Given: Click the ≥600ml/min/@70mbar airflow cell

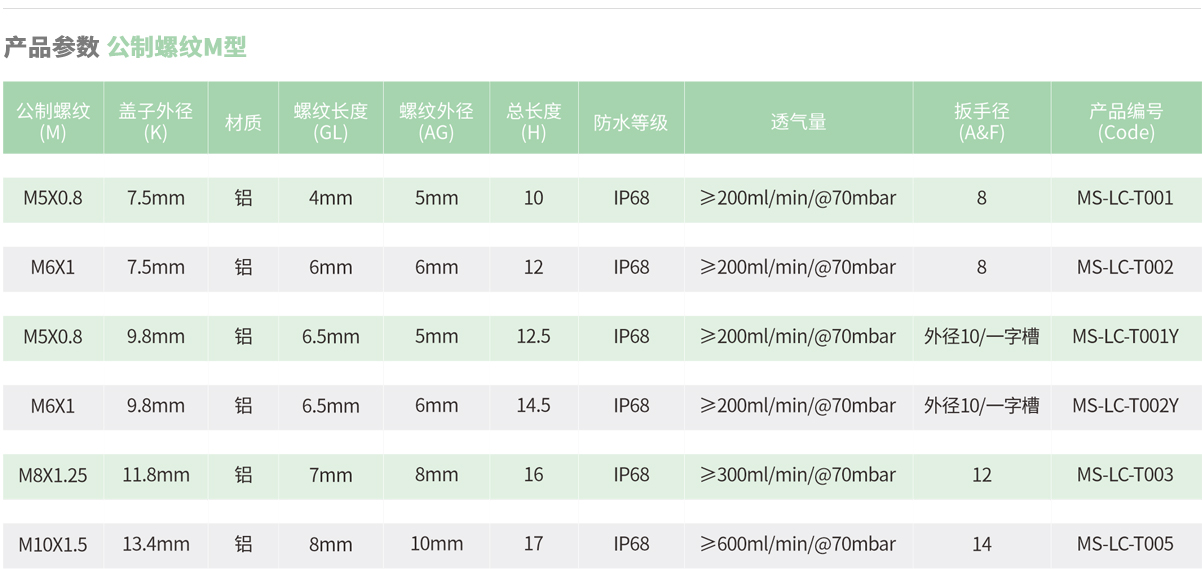Looking at the screenshot, I should click(x=797, y=544).
